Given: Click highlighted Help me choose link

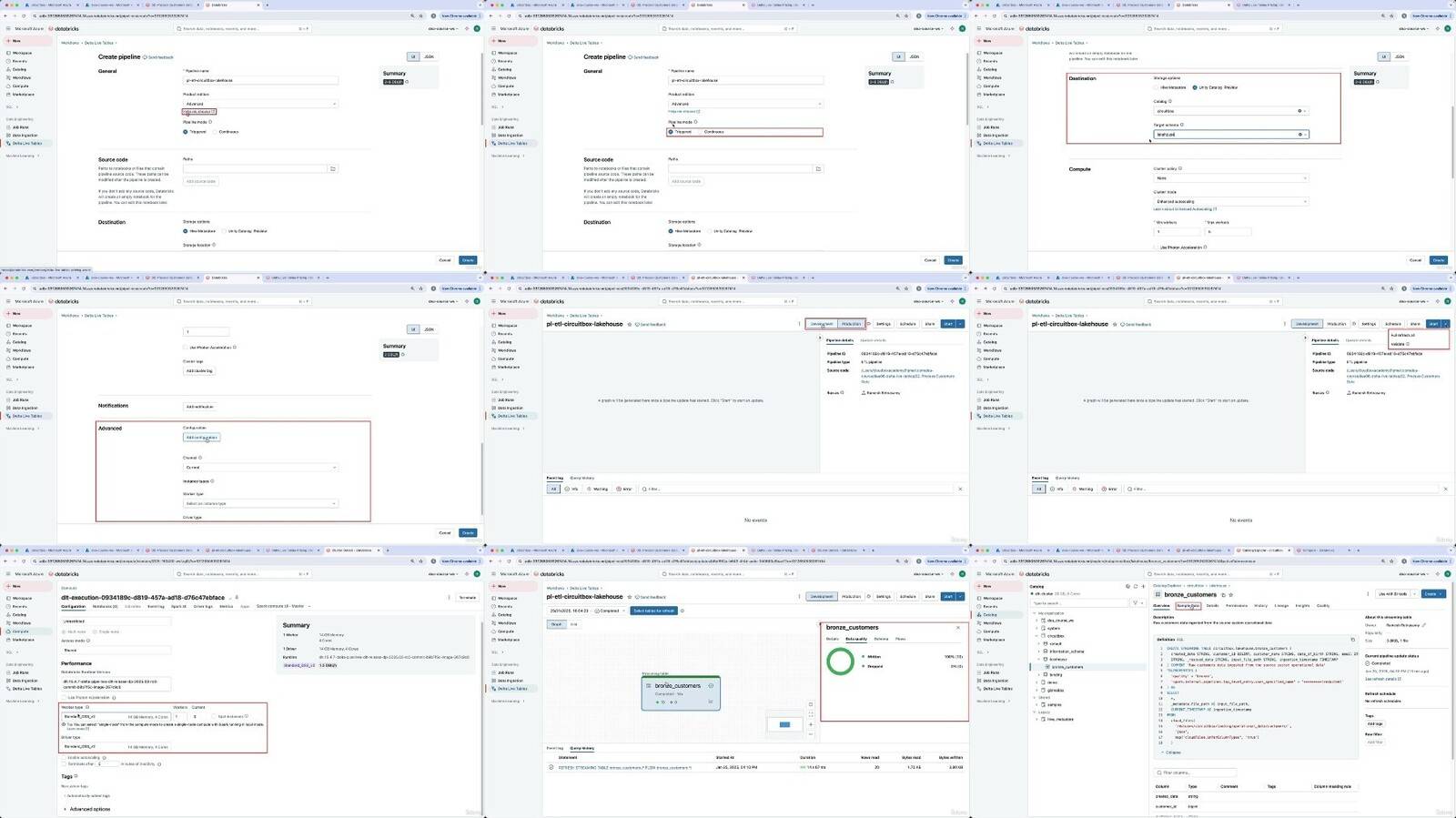Looking at the screenshot, I should 199,112.
